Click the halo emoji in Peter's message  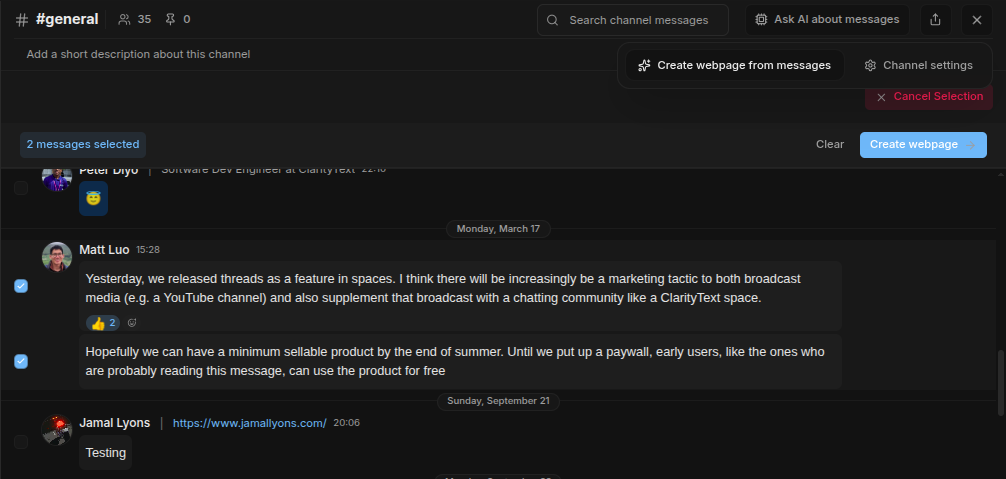94,199
